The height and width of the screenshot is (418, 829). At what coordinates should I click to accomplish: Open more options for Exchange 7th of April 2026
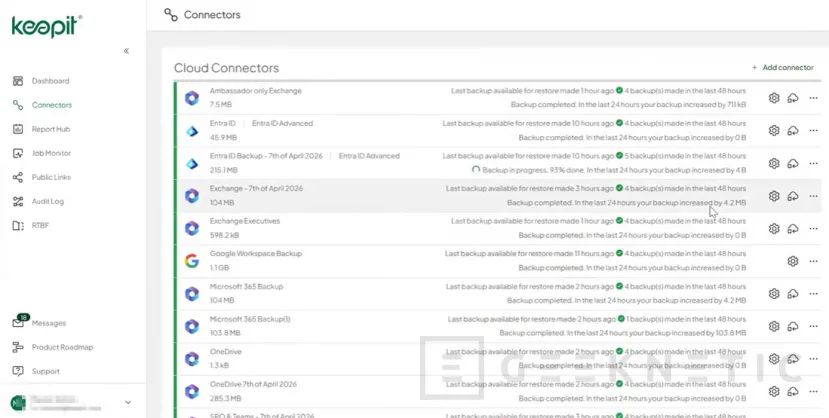[813, 196]
